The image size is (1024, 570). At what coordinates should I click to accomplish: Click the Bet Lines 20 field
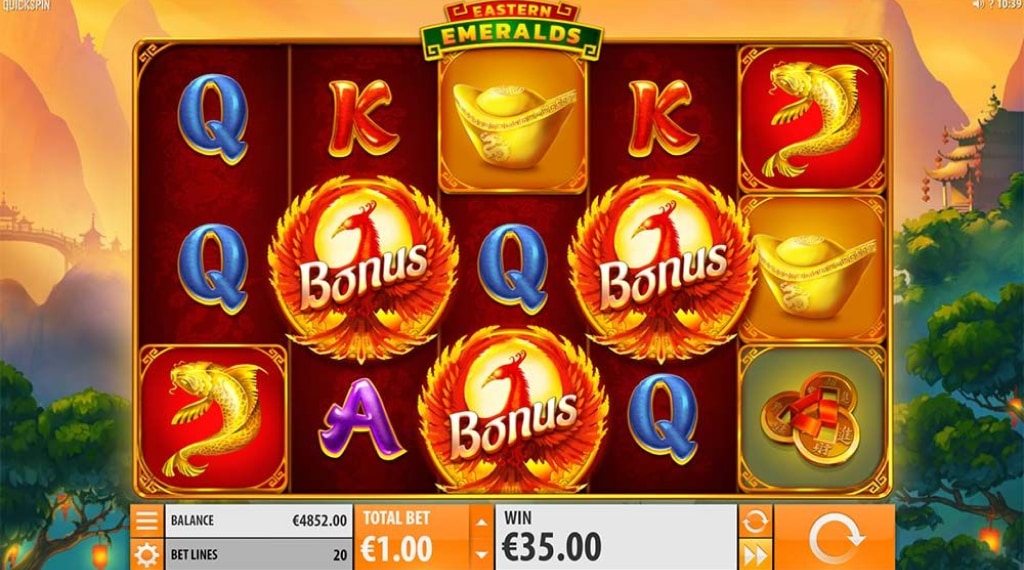259,554
